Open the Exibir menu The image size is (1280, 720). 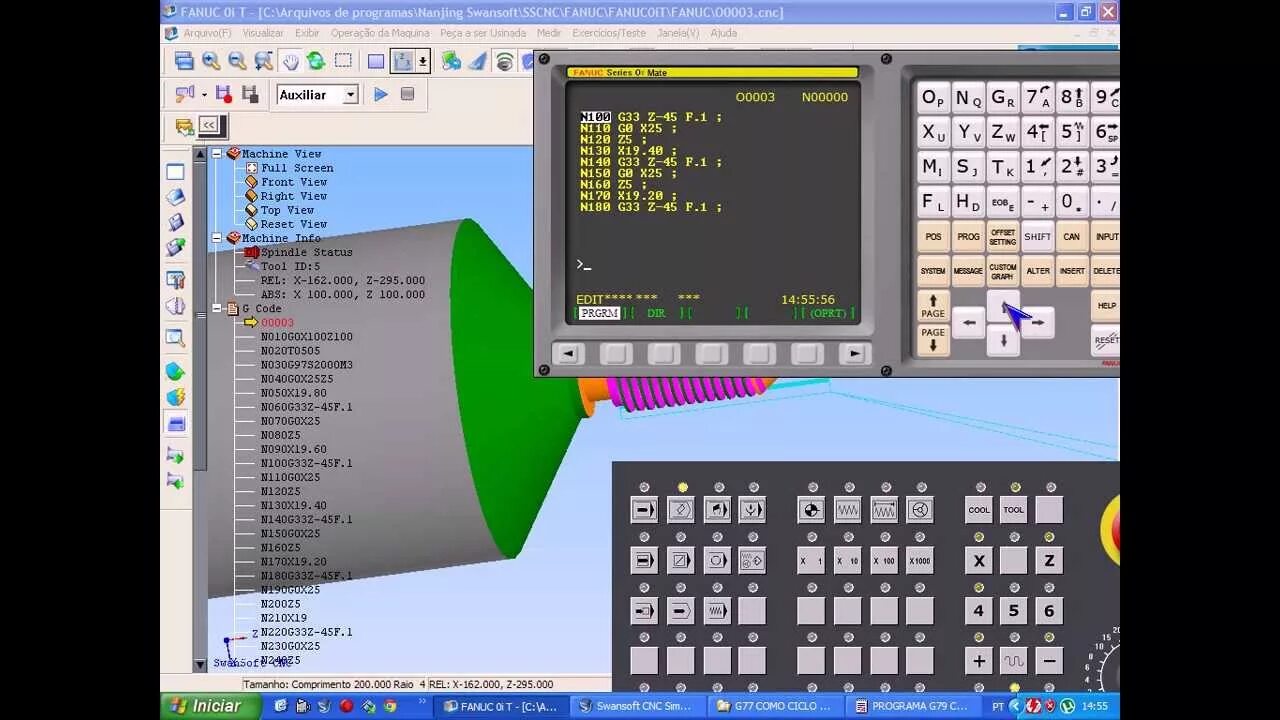[307, 33]
